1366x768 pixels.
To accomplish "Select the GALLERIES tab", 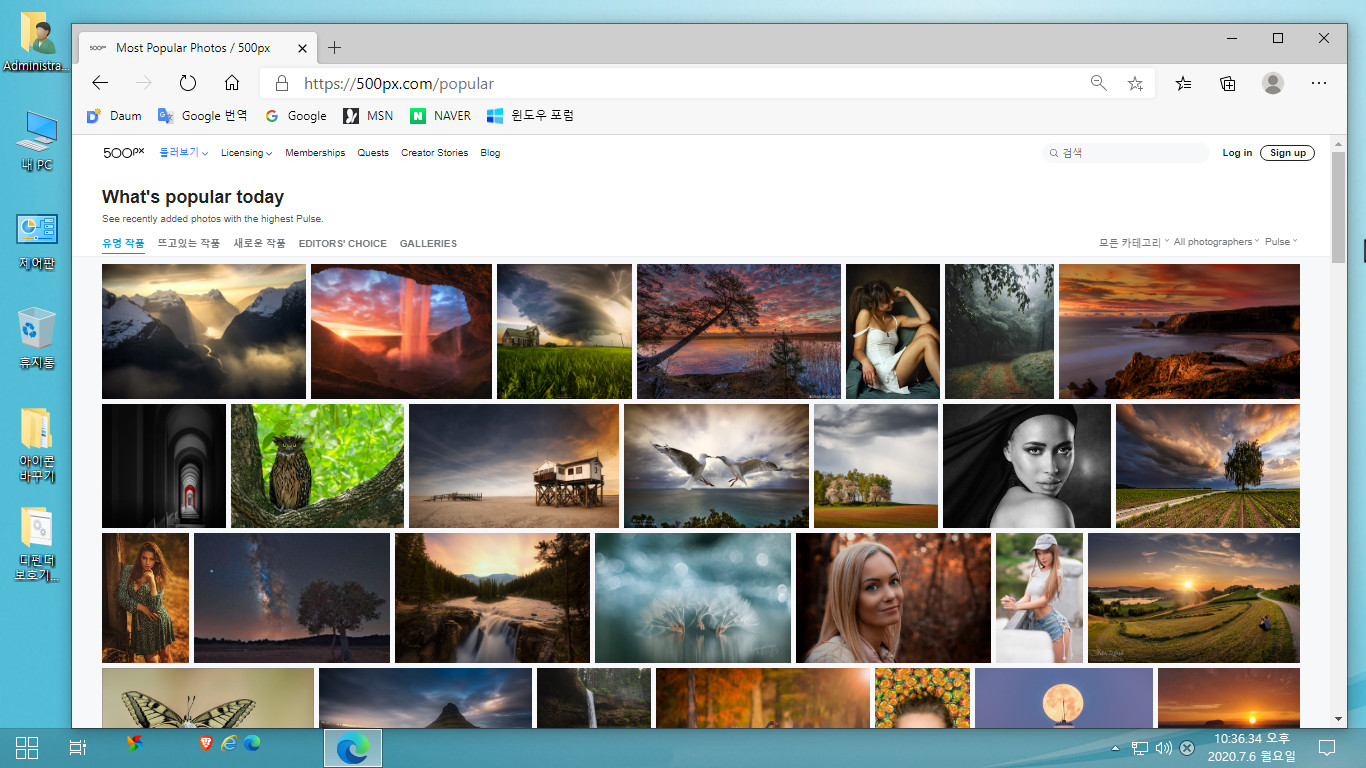I will pos(428,243).
